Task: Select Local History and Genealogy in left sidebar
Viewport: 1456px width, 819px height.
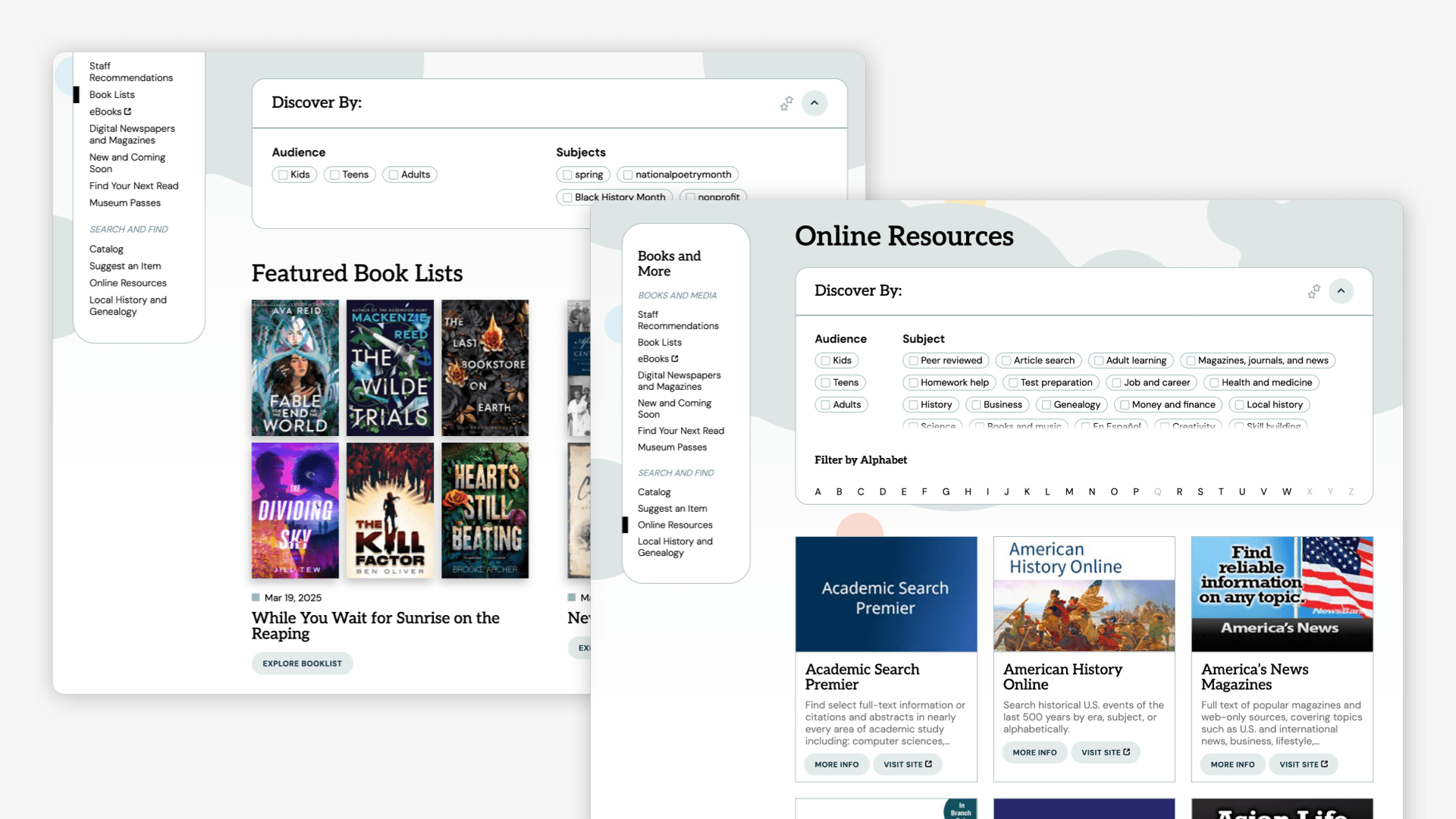Action: 127,306
